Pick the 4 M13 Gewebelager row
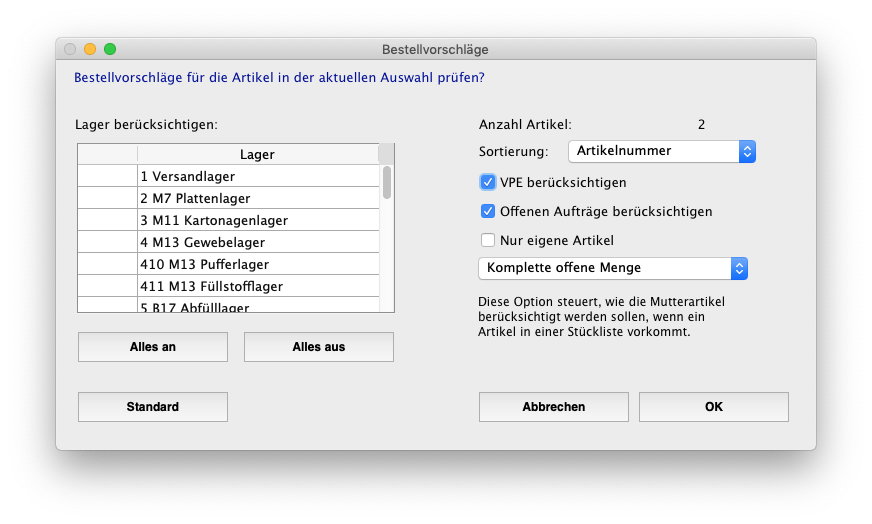872x524 pixels. (x=257, y=242)
